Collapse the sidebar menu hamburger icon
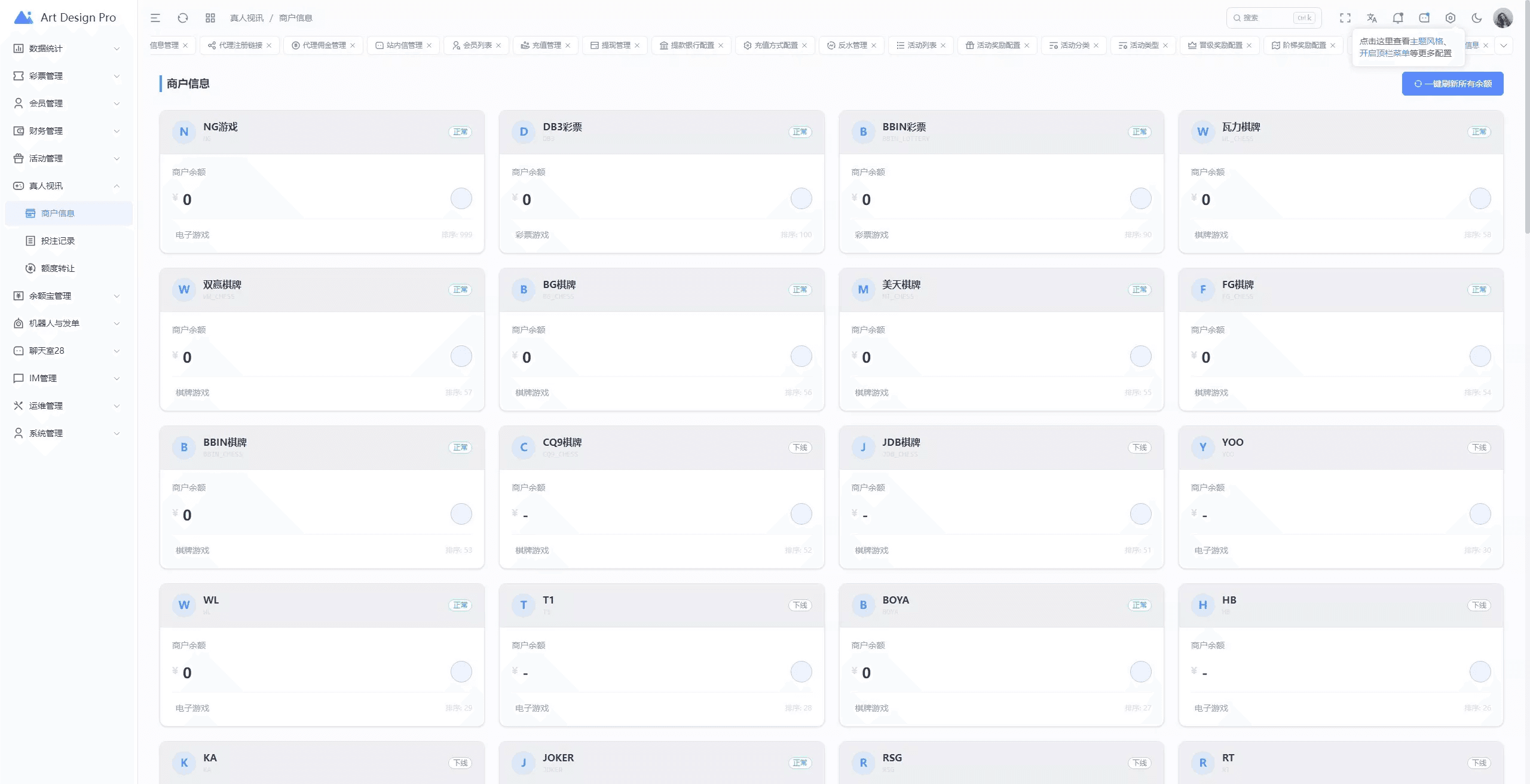Image resolution: width=1530 pixels, height=784 pixels. pyautogui.click(x=155, y=18)
